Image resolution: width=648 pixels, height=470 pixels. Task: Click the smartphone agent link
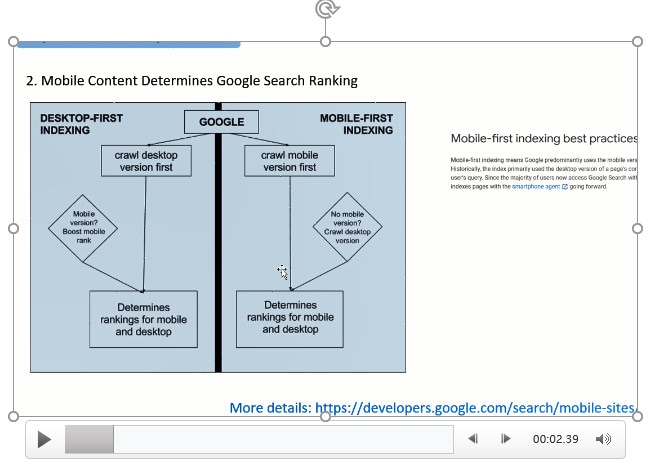tap(540, 186)
